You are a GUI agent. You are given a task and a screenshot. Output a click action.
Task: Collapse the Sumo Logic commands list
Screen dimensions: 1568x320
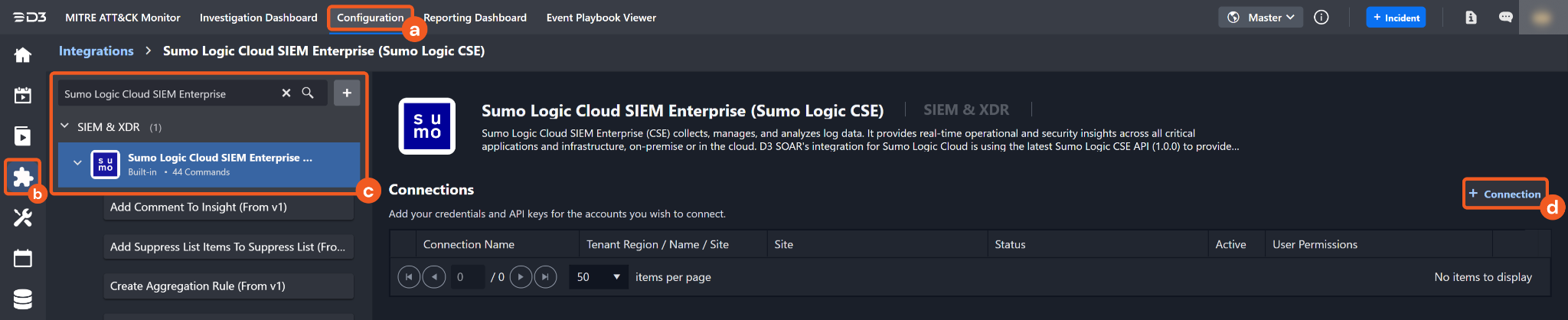coord(77,163)
